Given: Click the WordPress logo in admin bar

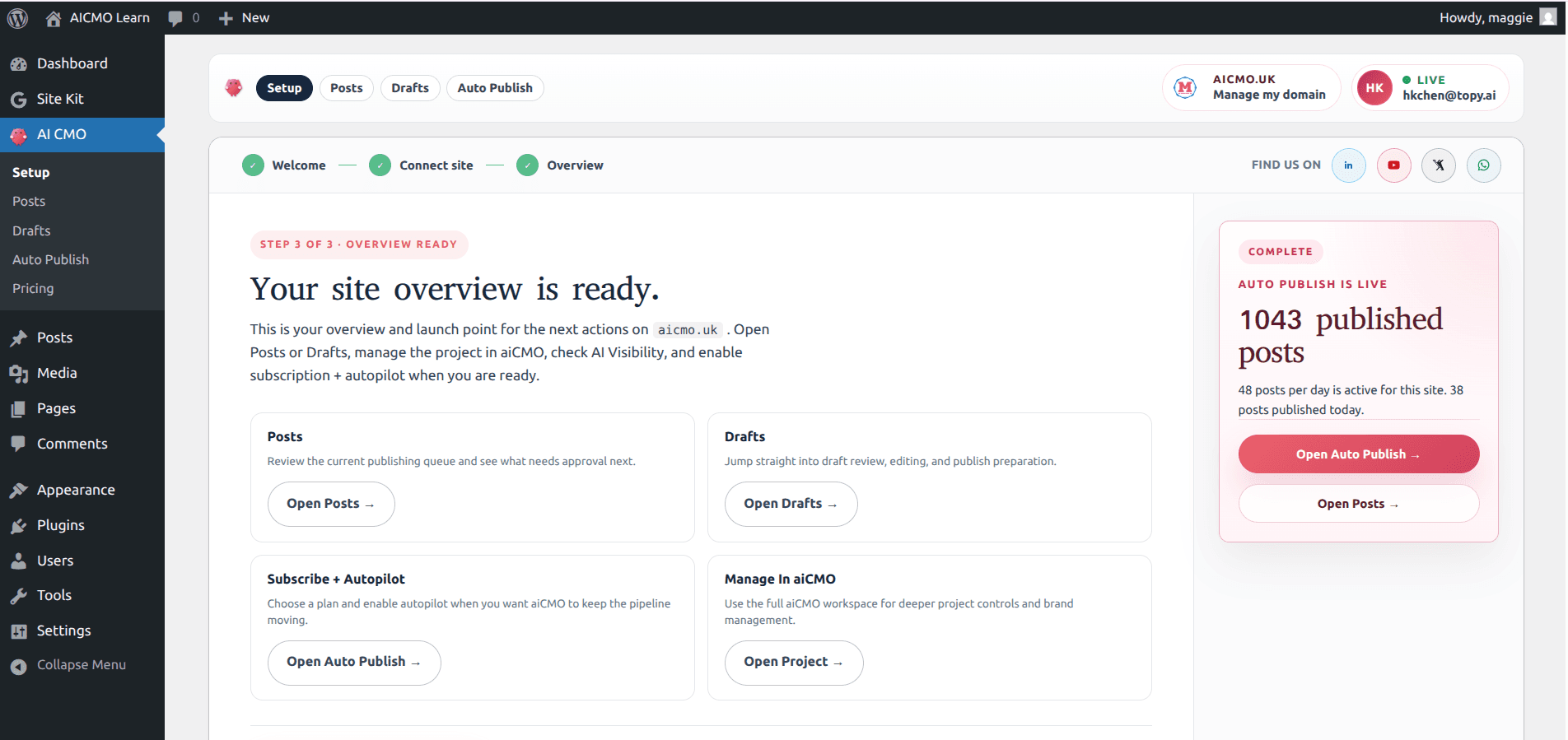Looking at the screenshot, I should coord(17,17).
